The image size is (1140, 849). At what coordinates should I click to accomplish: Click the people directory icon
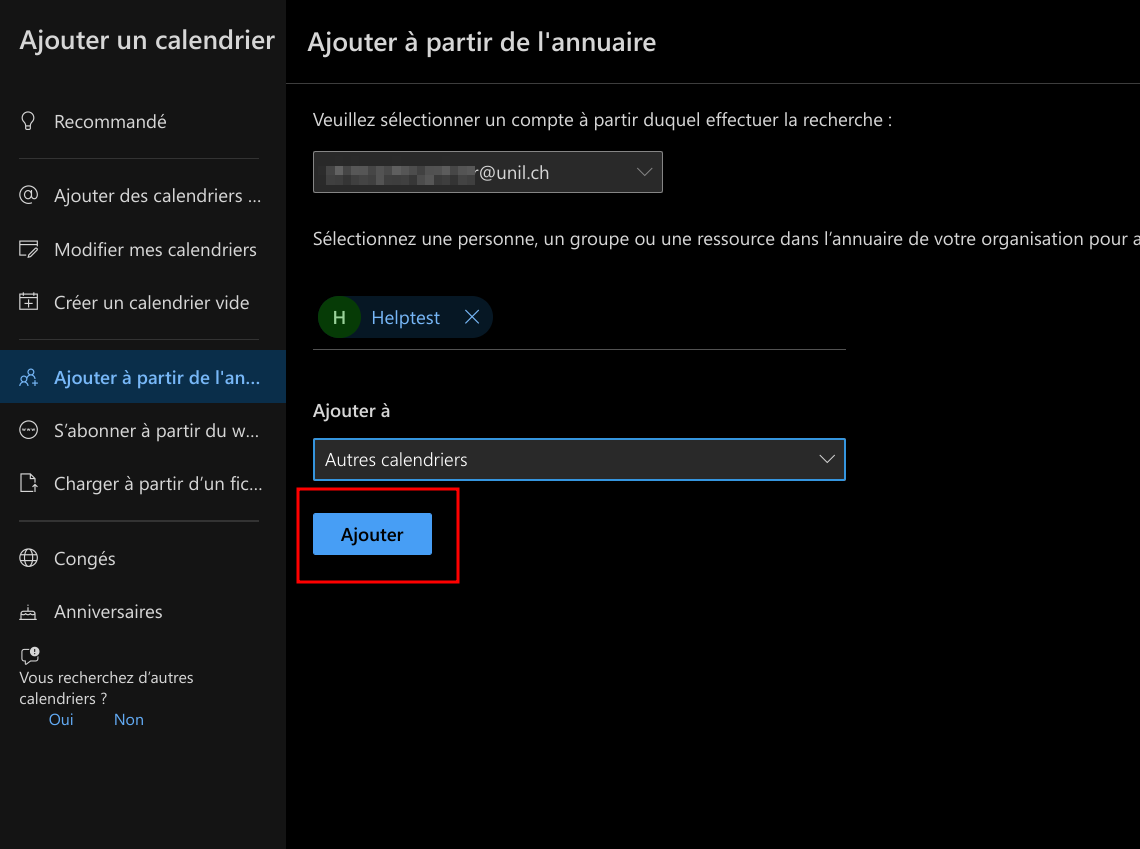pos(29,378)
